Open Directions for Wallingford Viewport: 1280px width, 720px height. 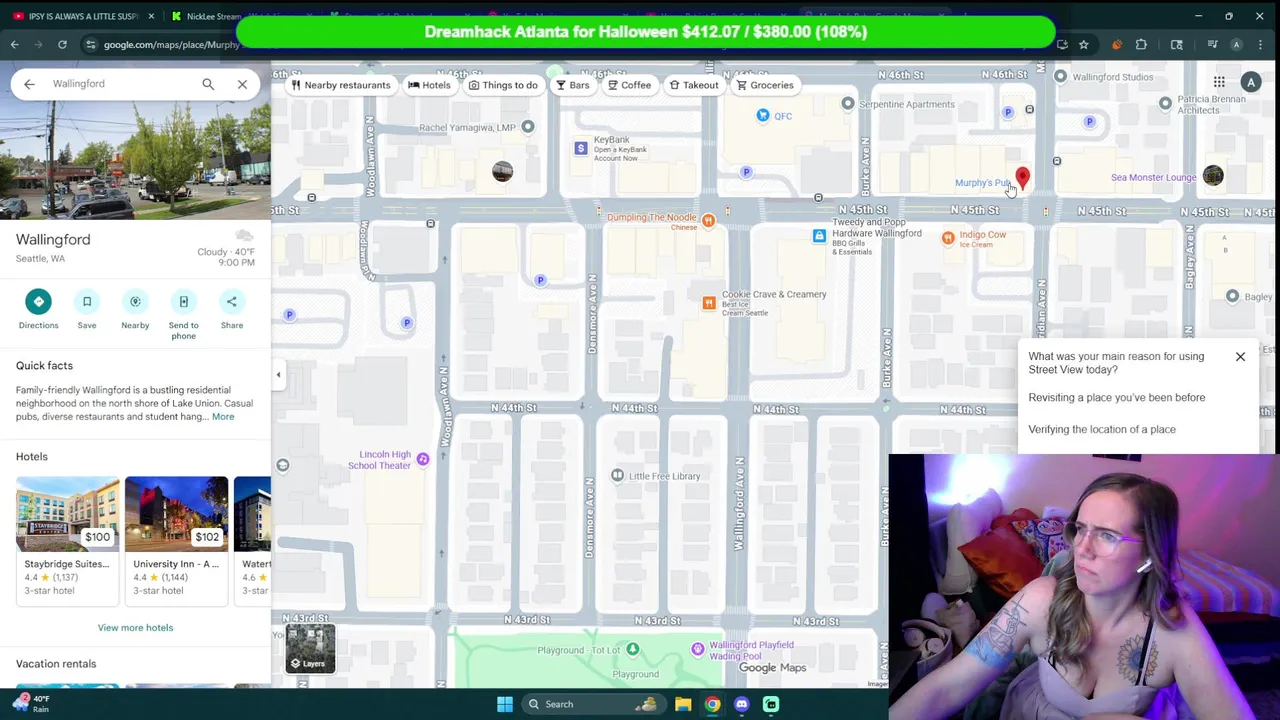pos(38,308)
